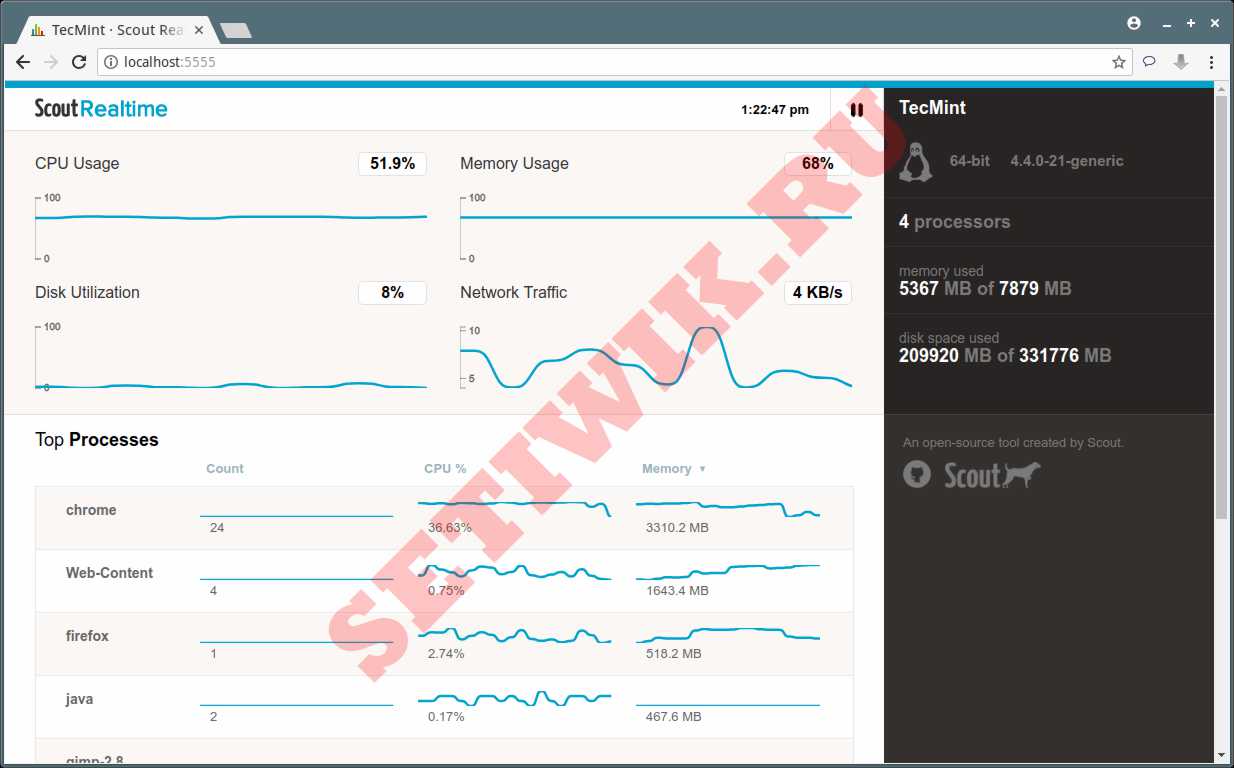Click the 4.4.0-21-generic kernel version

point(1067,161)
